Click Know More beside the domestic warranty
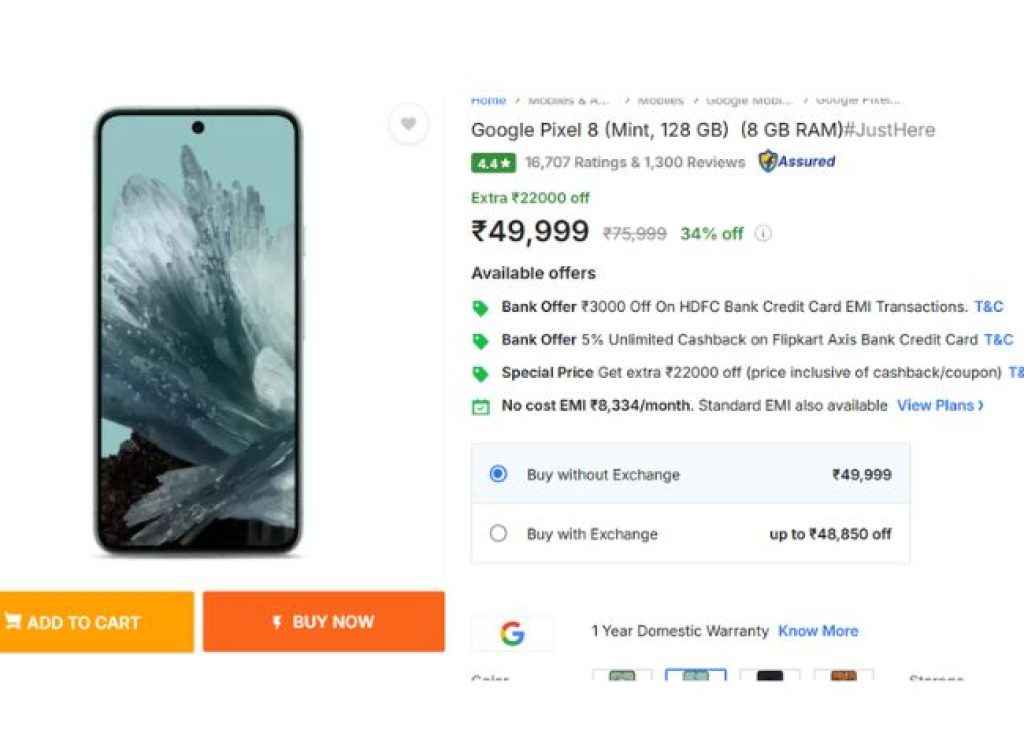The image size is (1024, 756). click(x=818, y=631)
